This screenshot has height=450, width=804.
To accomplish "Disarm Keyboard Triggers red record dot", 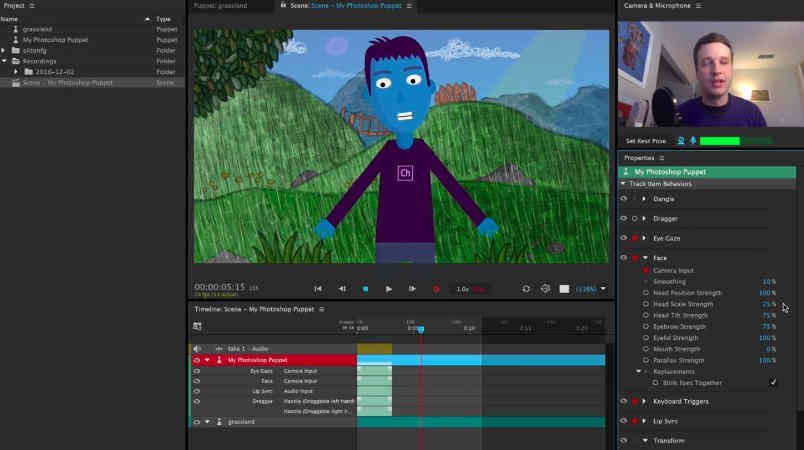I will [x=635, y=401].
